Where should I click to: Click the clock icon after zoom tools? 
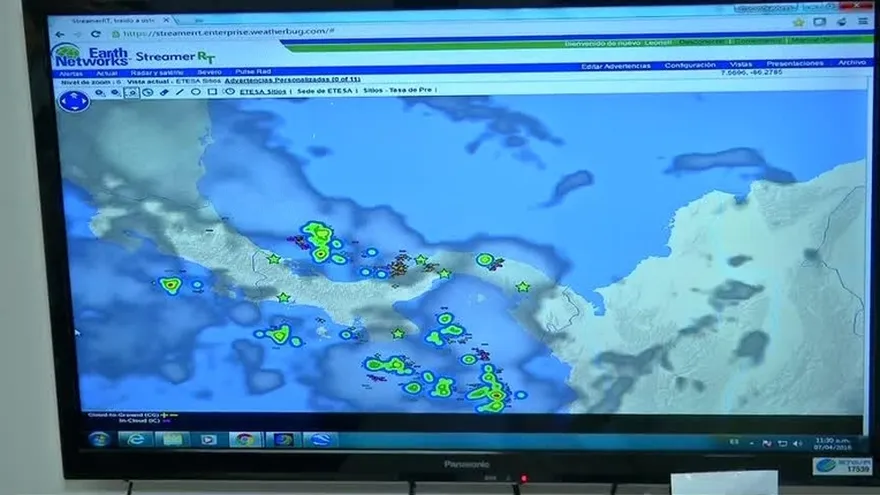pos(148,93)
